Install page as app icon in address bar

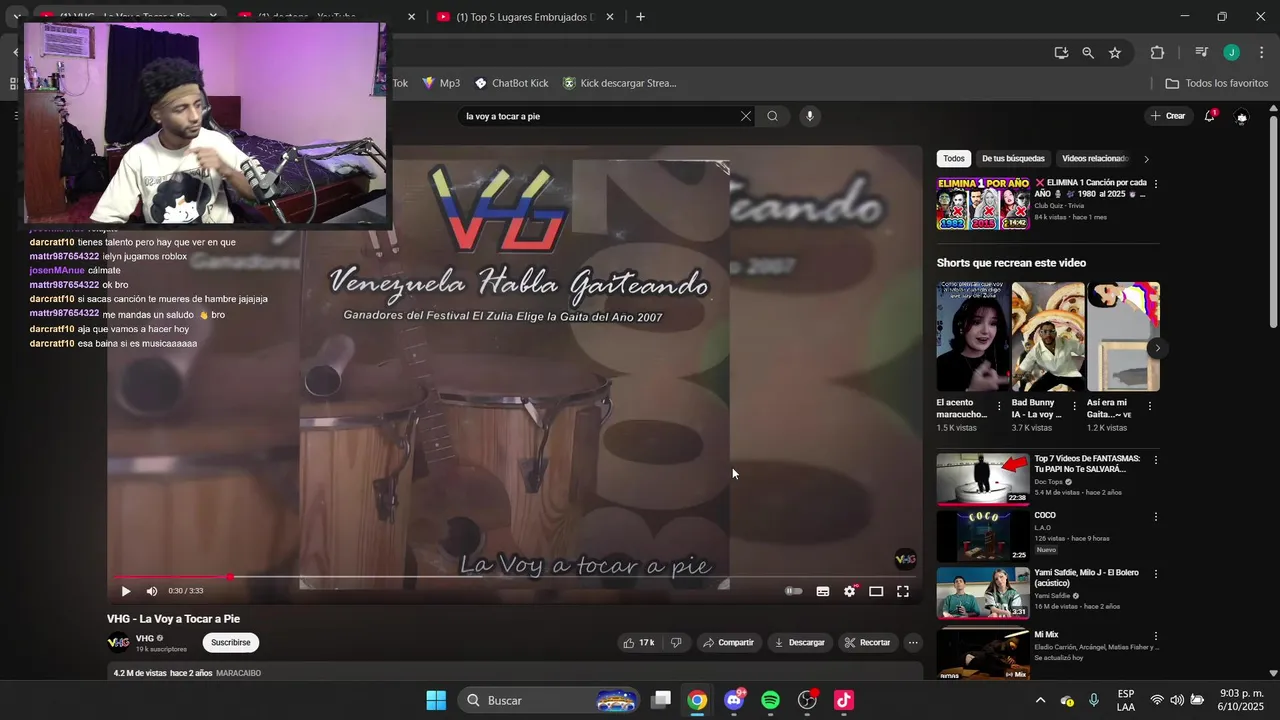(x=1061, y=53)
